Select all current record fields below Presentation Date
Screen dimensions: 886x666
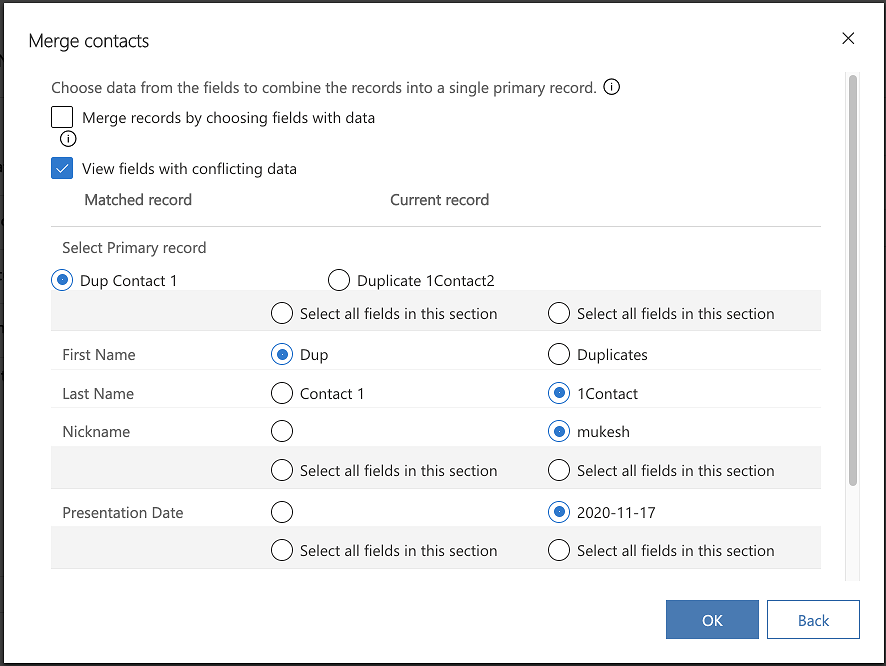coord(559,551)
